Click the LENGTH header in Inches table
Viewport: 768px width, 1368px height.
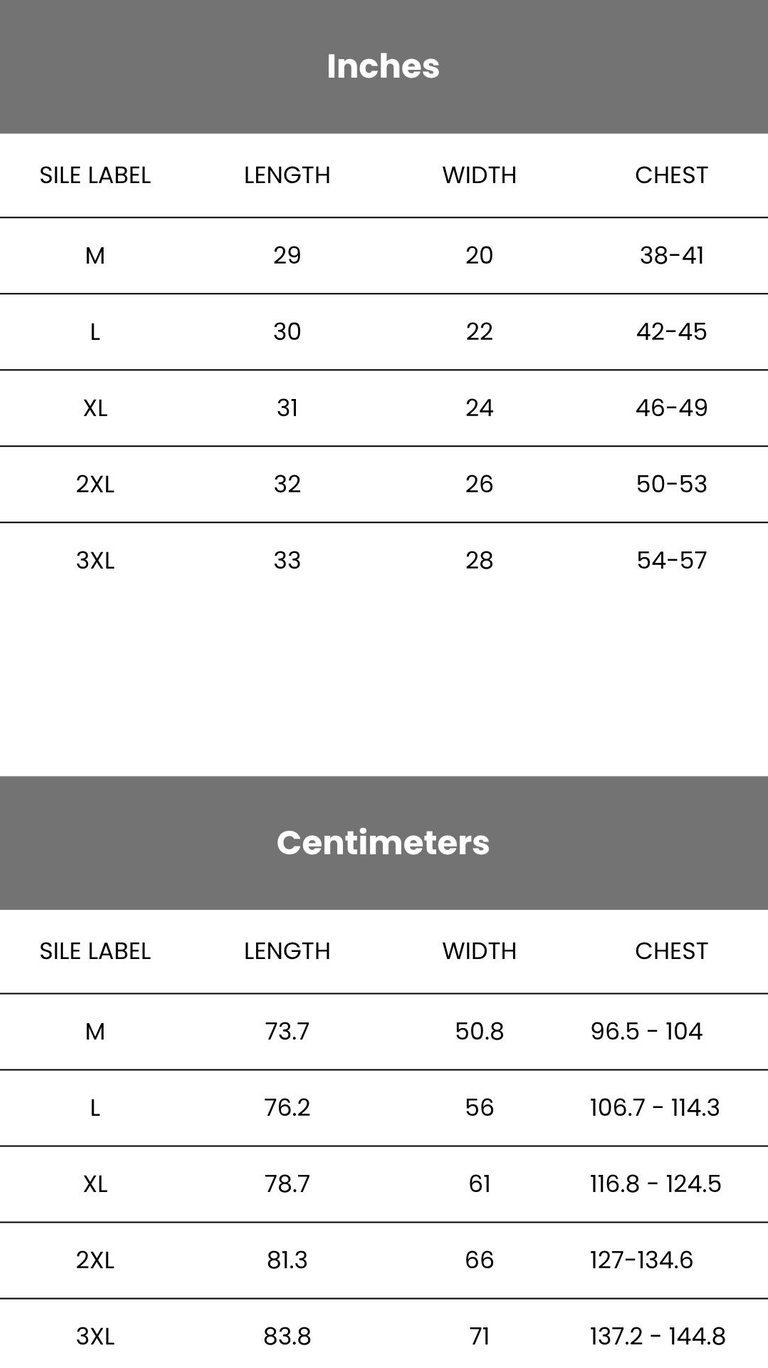287,175
